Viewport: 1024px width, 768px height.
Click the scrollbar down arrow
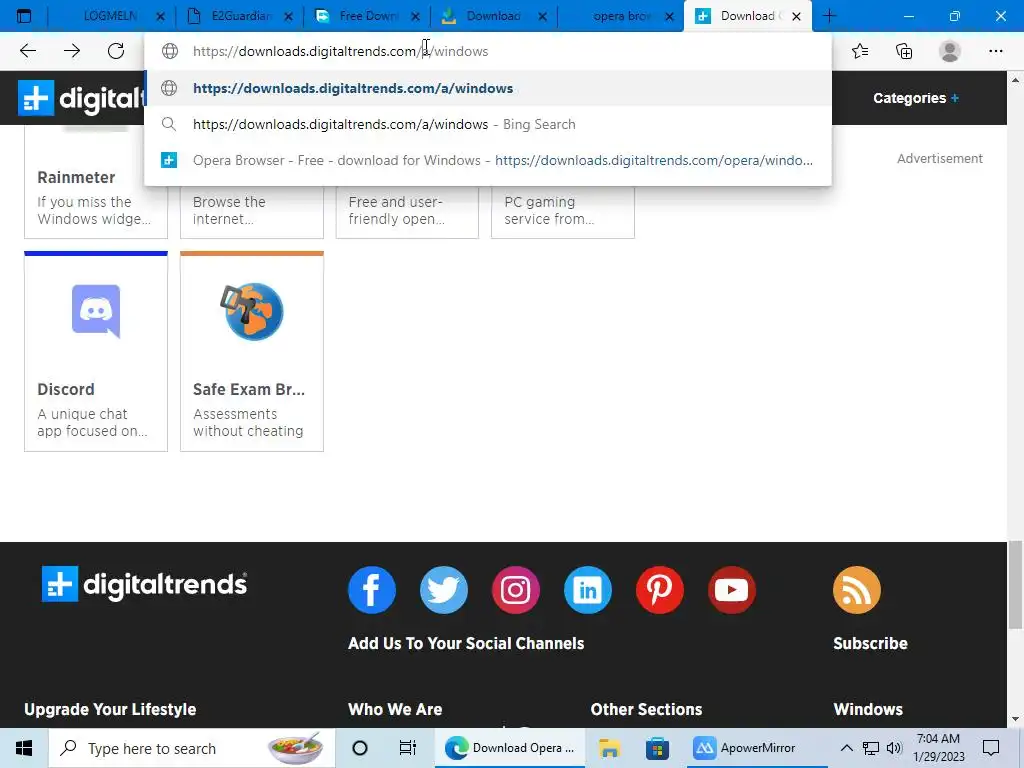coord(1015,719)
